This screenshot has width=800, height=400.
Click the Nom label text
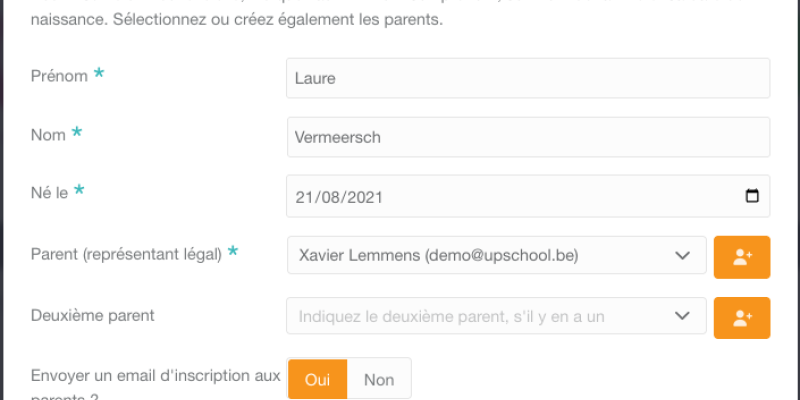click(48, 135)
